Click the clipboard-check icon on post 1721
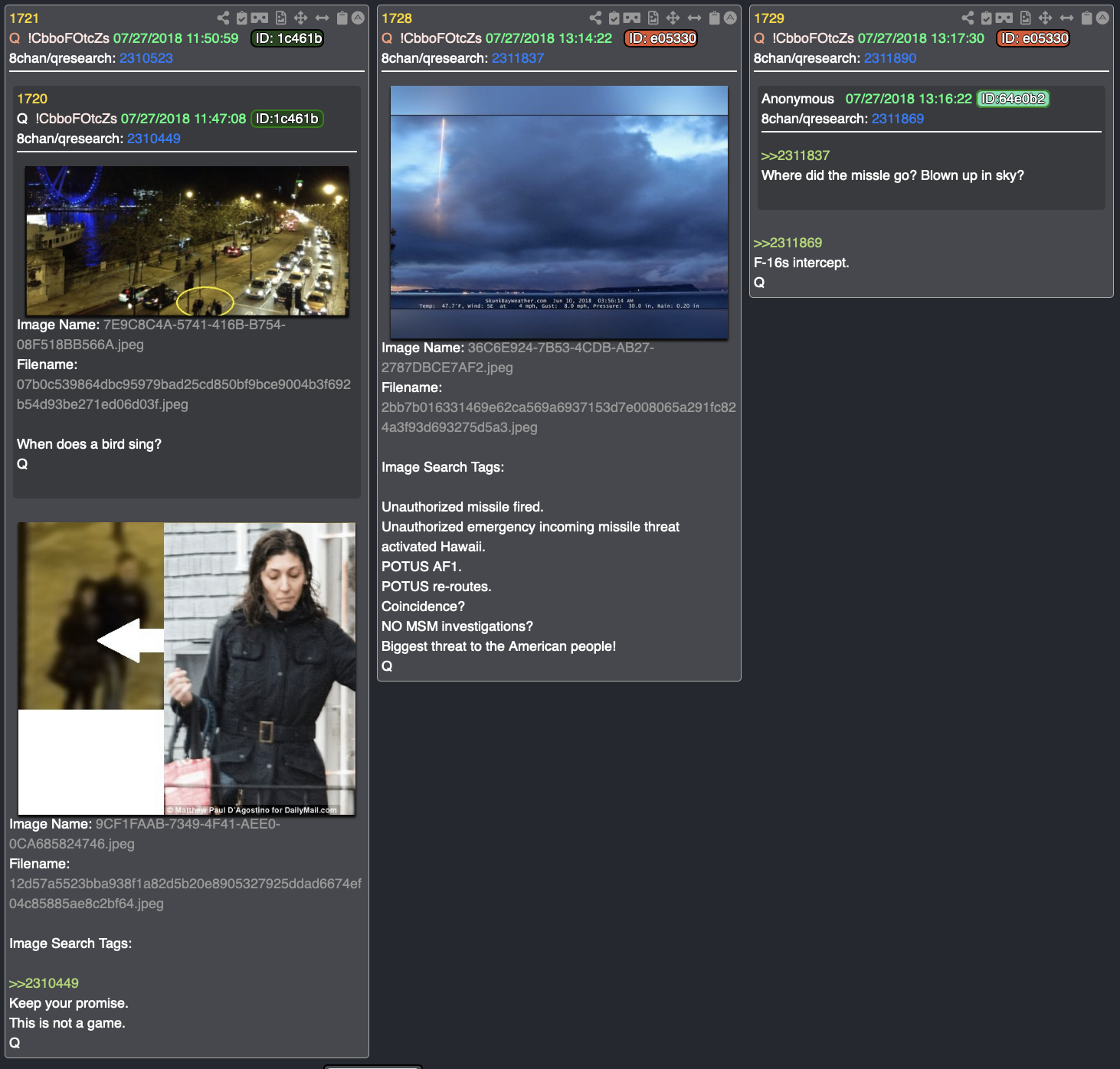 (x=242, y=18)
